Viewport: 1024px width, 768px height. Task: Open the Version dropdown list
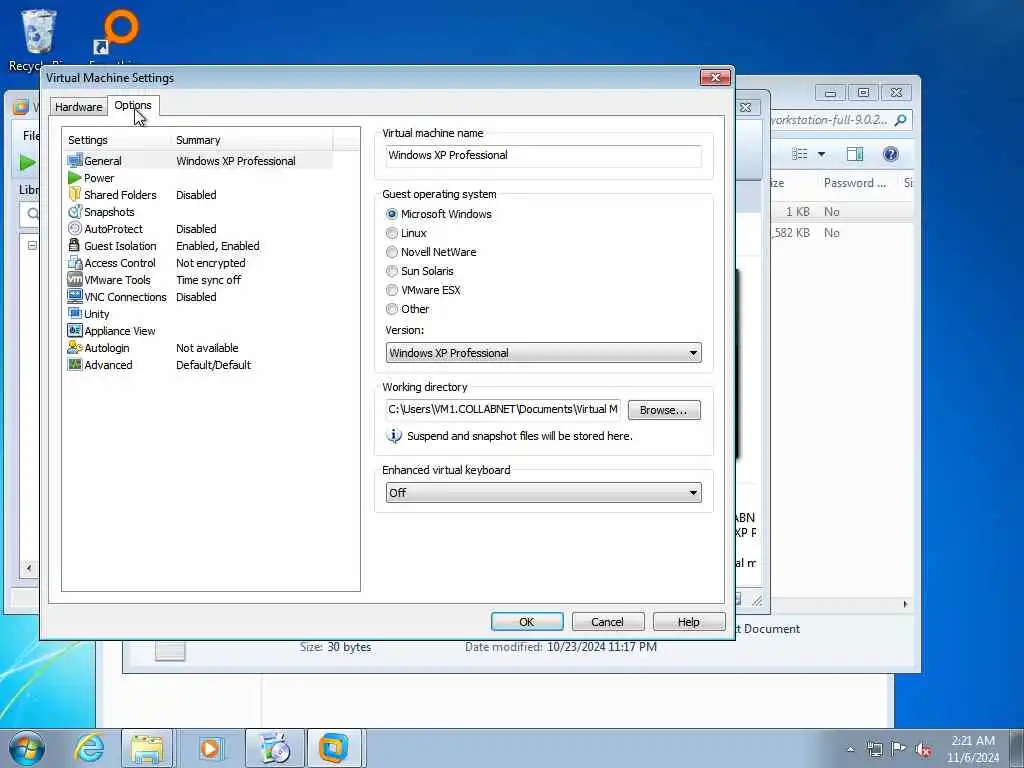pos(543,353)
